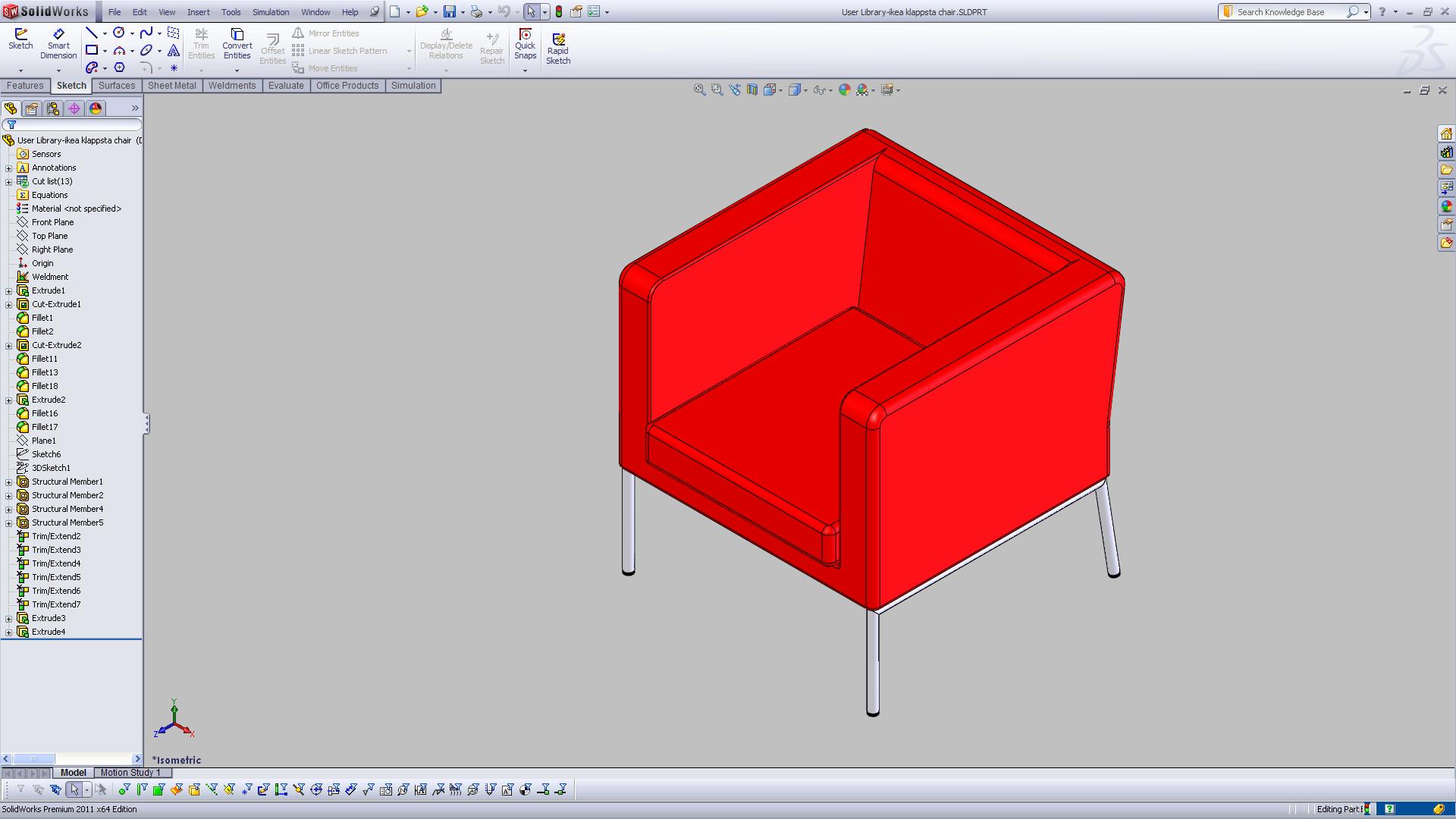Select the Circle sketch tool
1456x819 pixels.
119,33
